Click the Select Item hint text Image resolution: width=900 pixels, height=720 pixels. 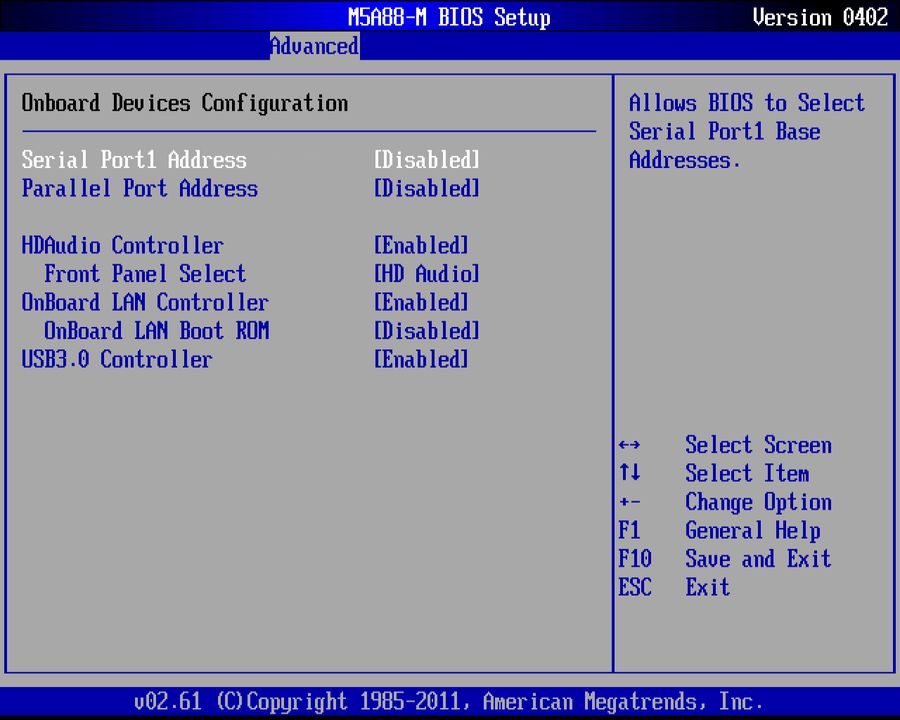pos(747,474)
